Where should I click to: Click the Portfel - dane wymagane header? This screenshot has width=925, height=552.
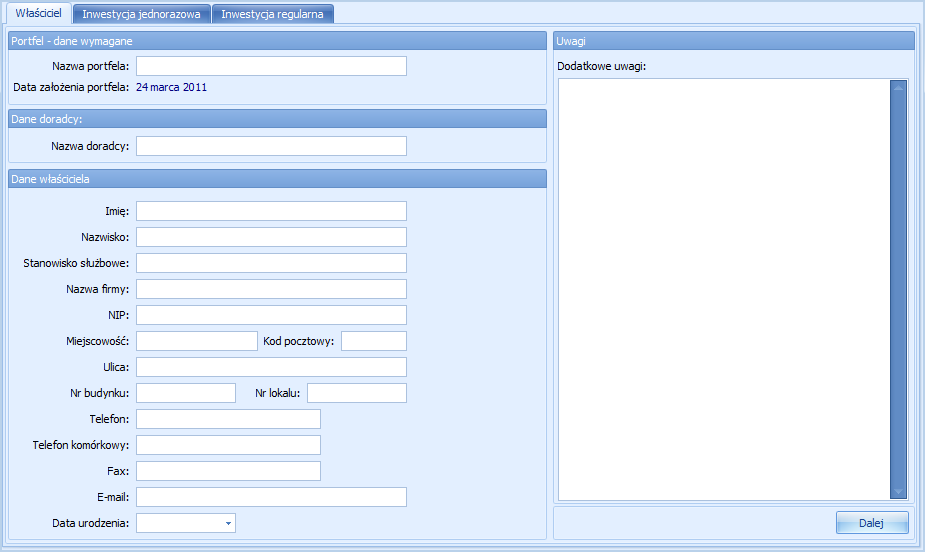click(277, 41)
